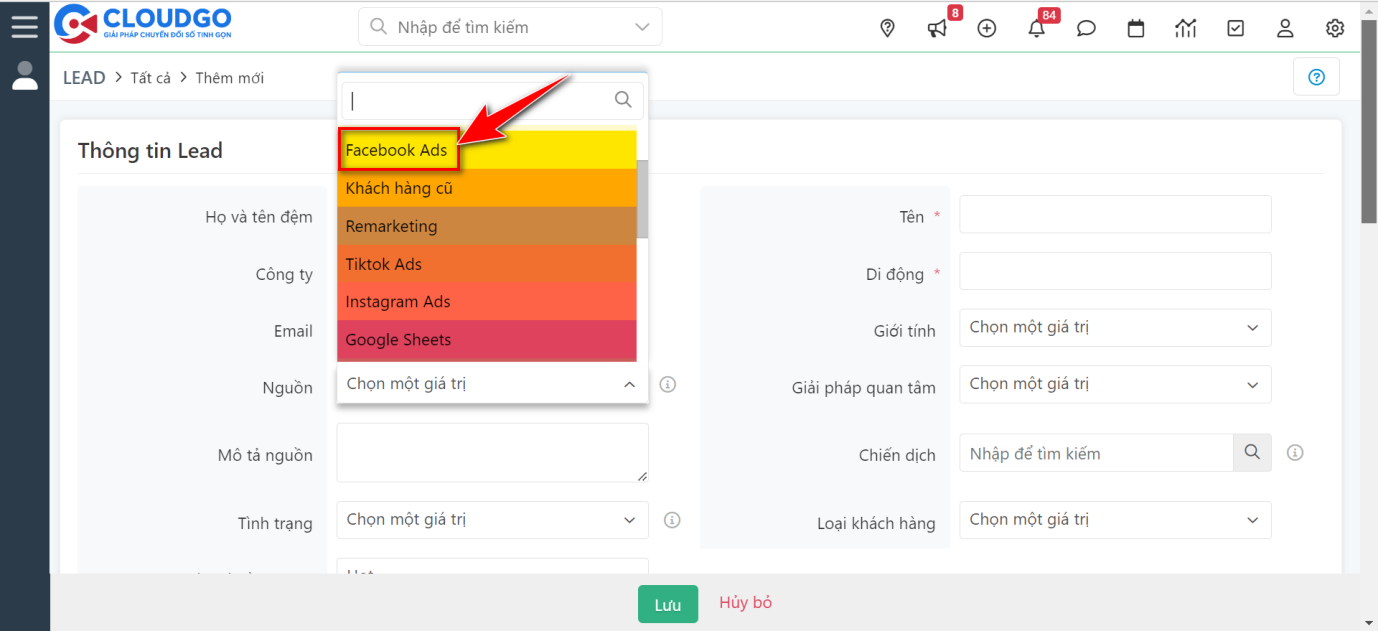Image resolution: width=1378 pixels, height=631 pixels.
Task: Click the Chiến dịch search field
Action: [x=1096, y=453]
